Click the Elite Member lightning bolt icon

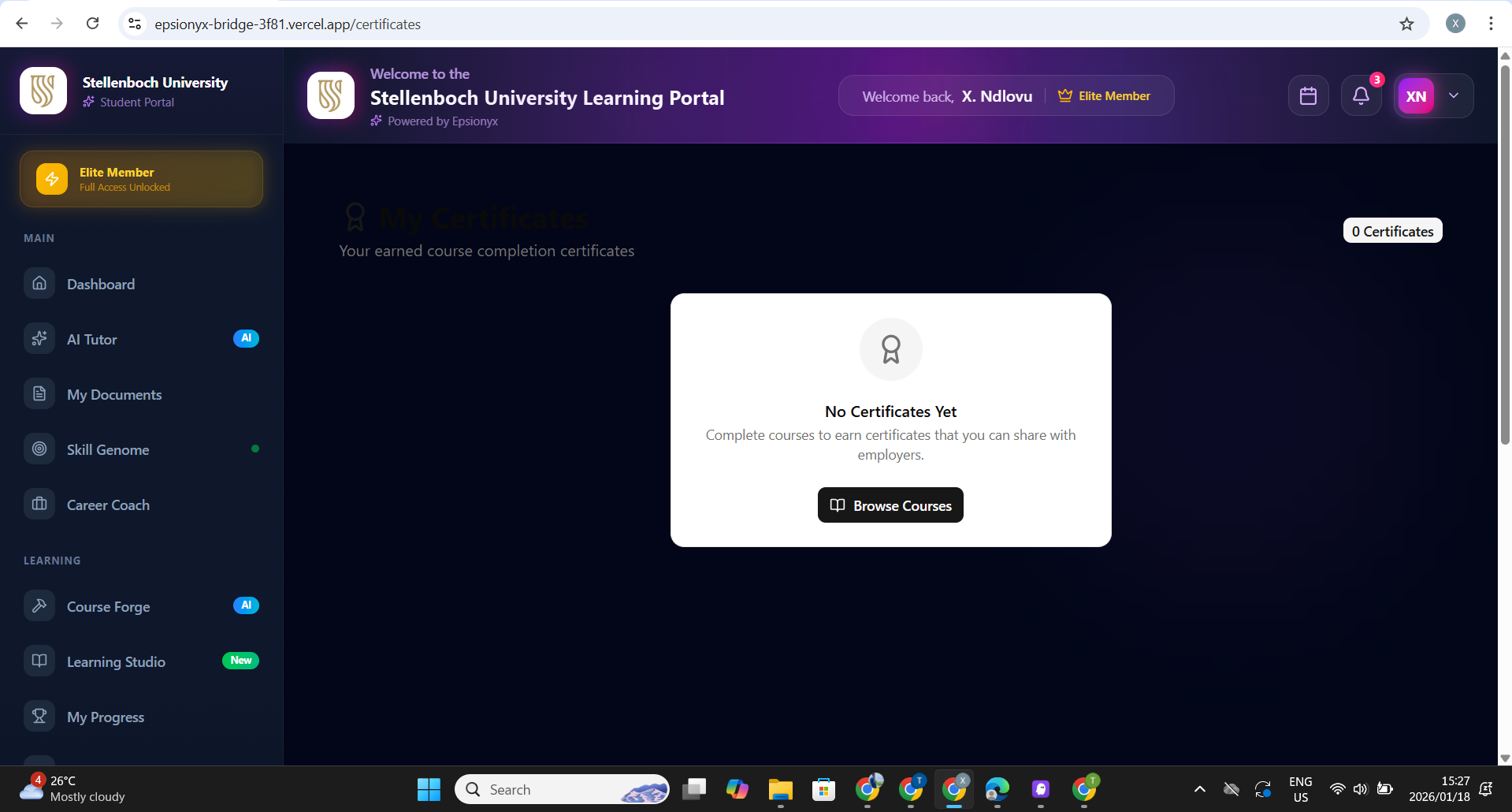pos(52,179)
